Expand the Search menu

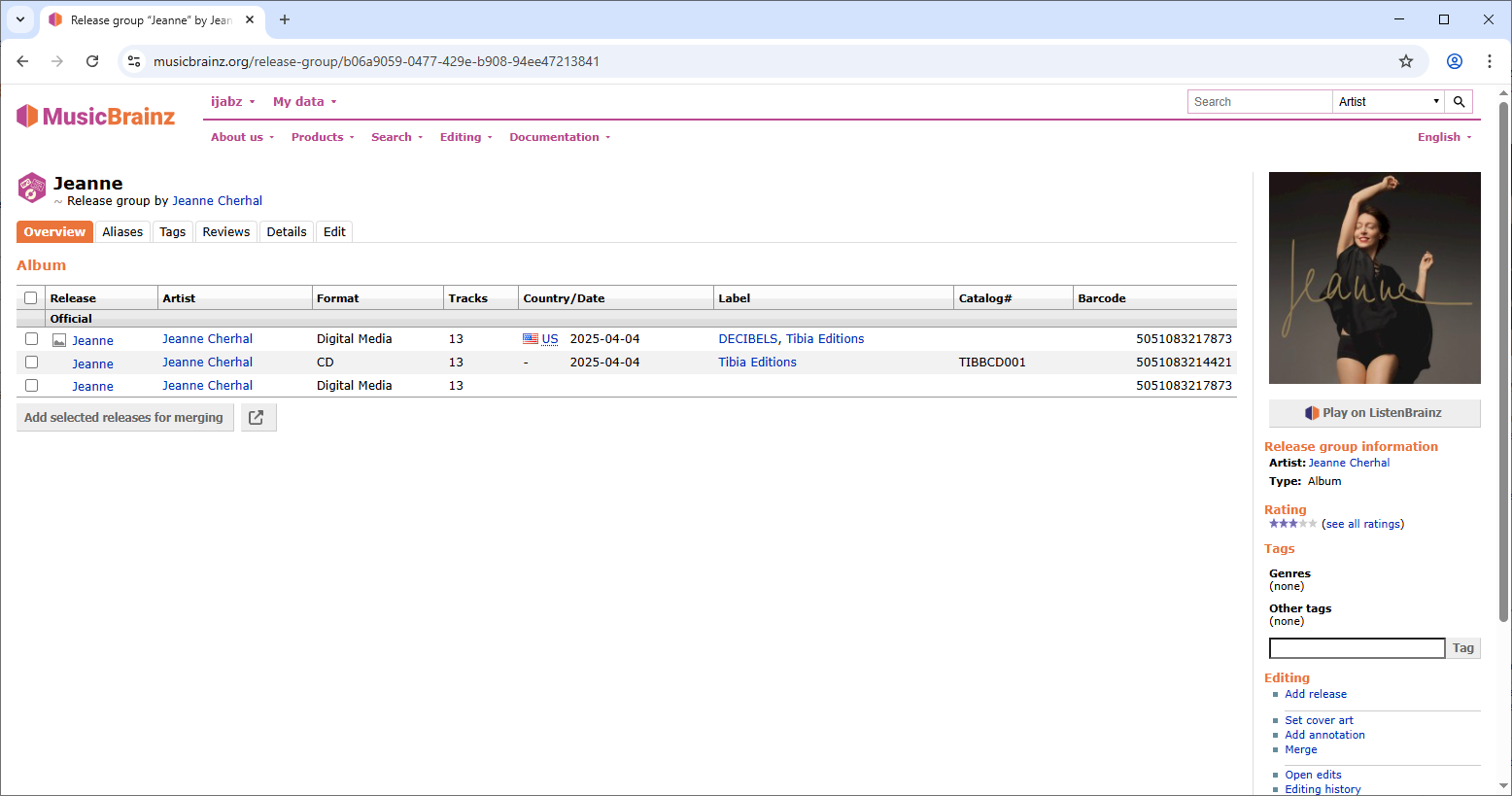(396, 137)
